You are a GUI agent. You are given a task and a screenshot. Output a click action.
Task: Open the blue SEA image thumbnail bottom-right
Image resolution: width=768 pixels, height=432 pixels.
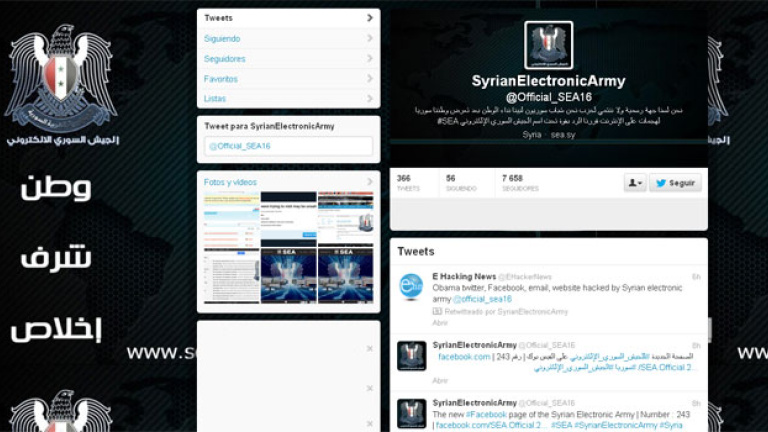pyautogui.click(x=345, y=274)
